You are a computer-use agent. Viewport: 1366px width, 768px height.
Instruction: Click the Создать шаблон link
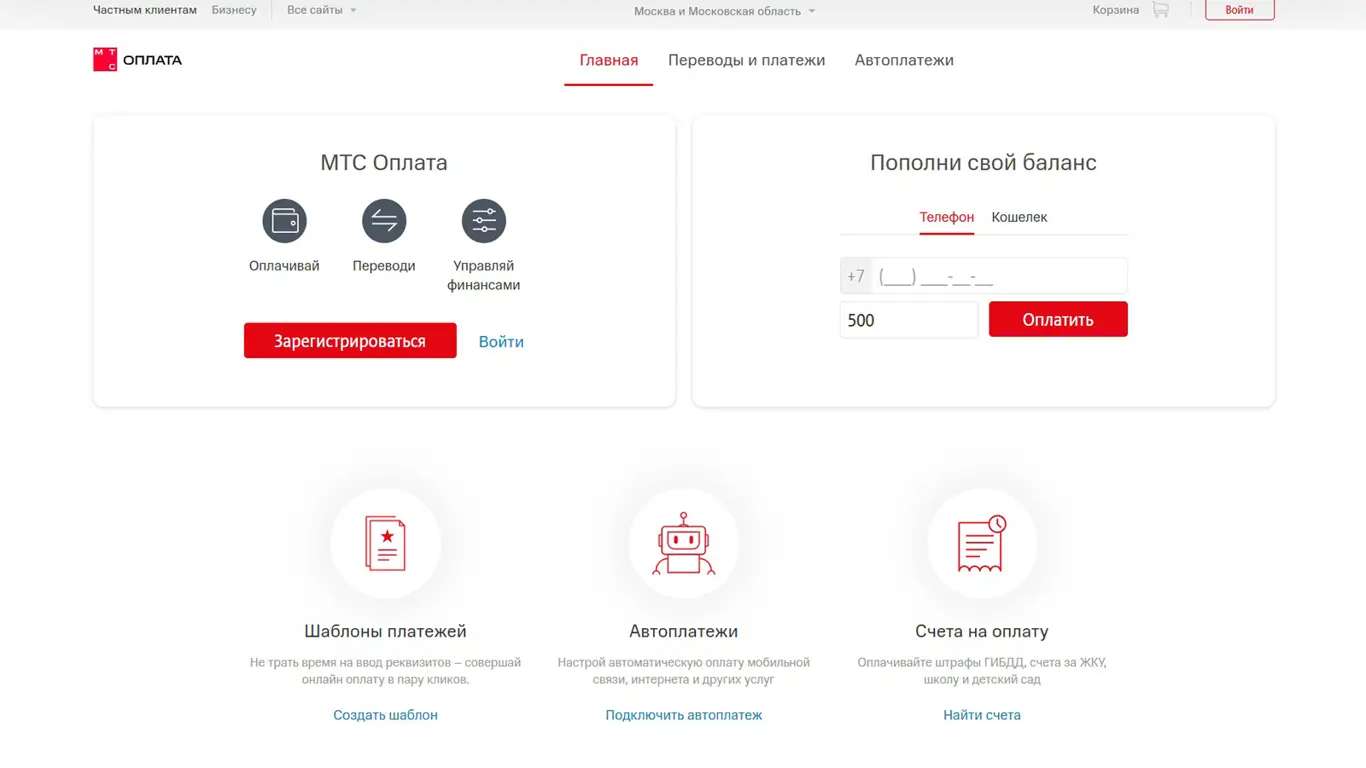click(386, 715)
